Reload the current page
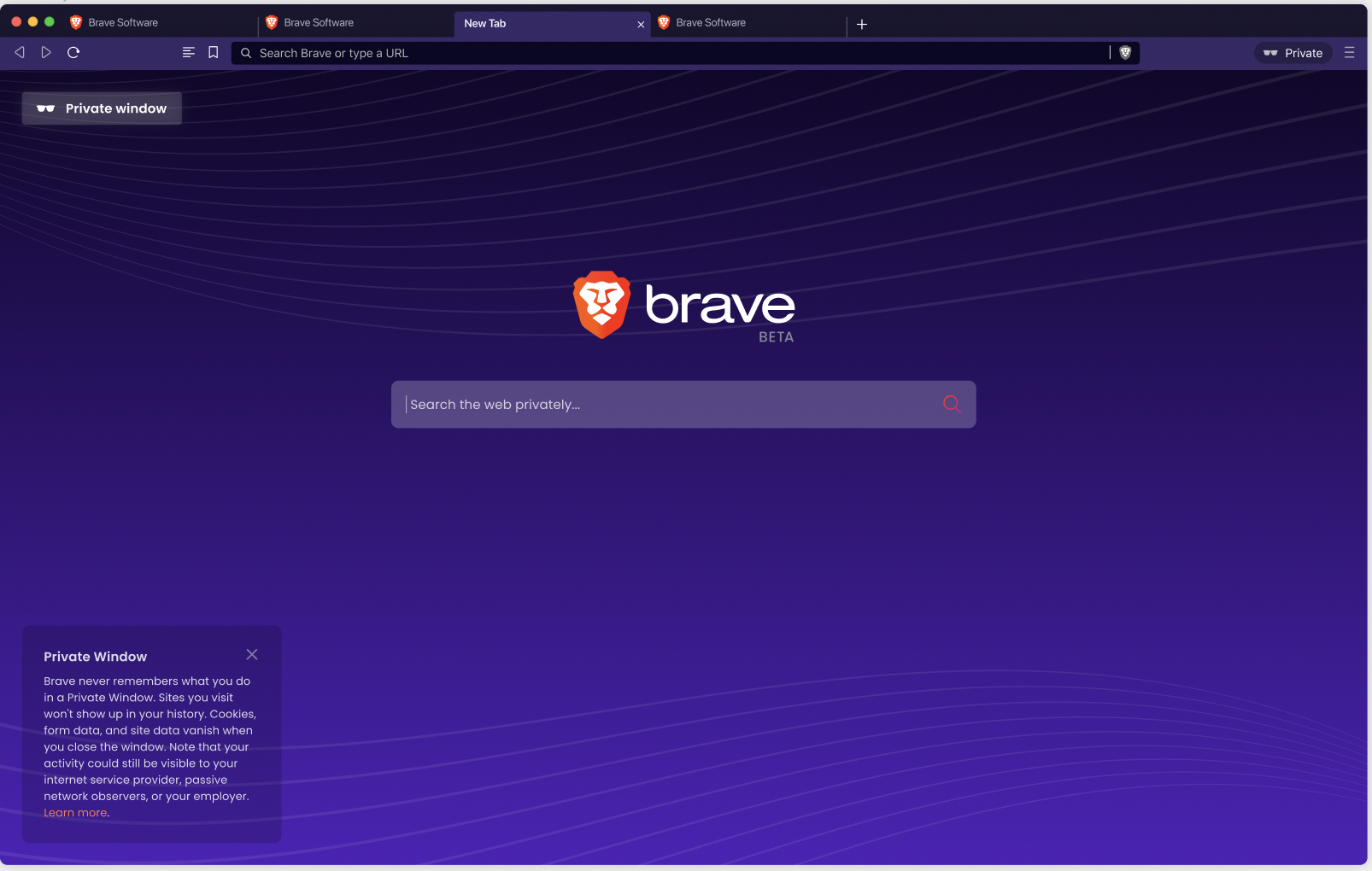Viewport: 1372px width, 871px height. pyautogui.click(x=73, y=52)
